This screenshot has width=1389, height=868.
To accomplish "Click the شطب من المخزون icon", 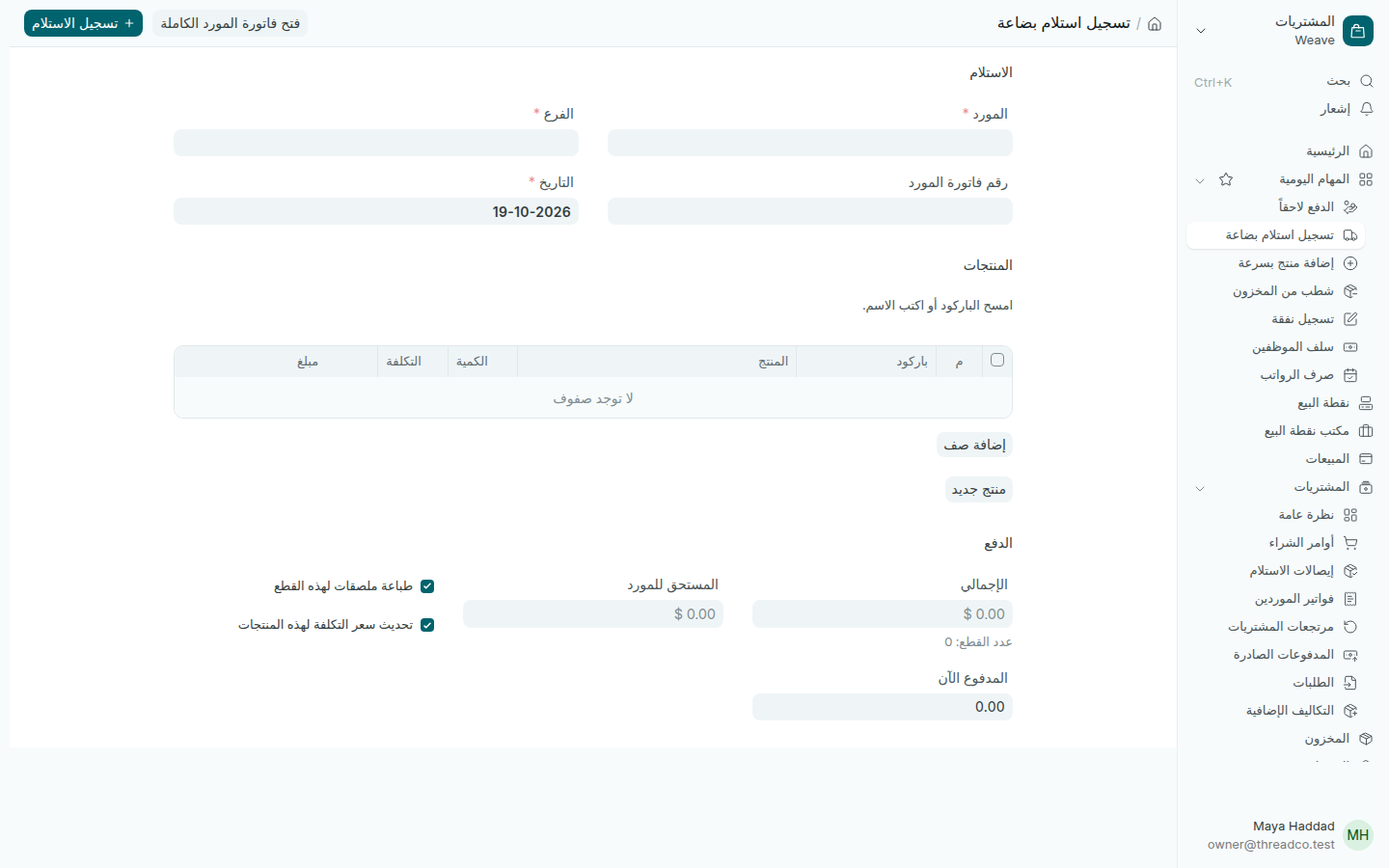I will [1350, 291].
